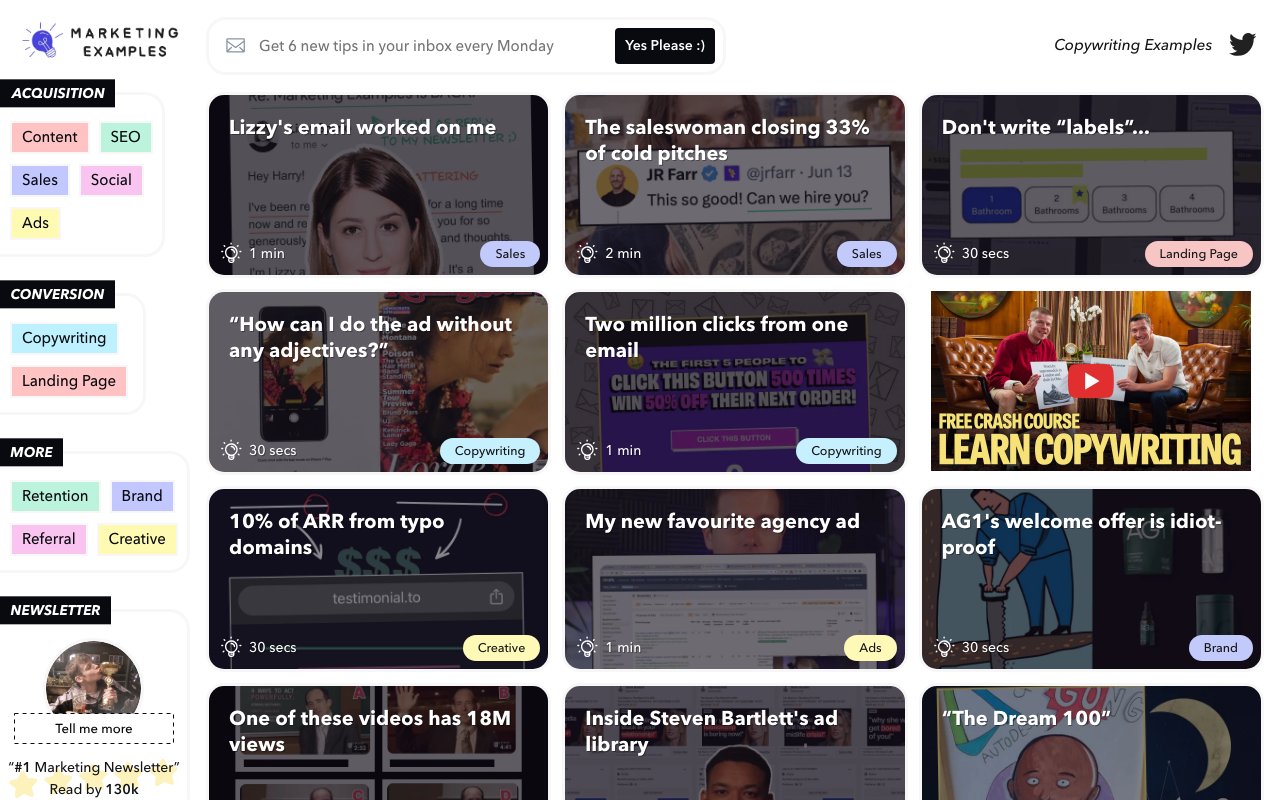This screenshot has width=1280, height=800.
Task: Click the lightbulb icon on AG1's welcome offer card
Action: pos(944,648)
